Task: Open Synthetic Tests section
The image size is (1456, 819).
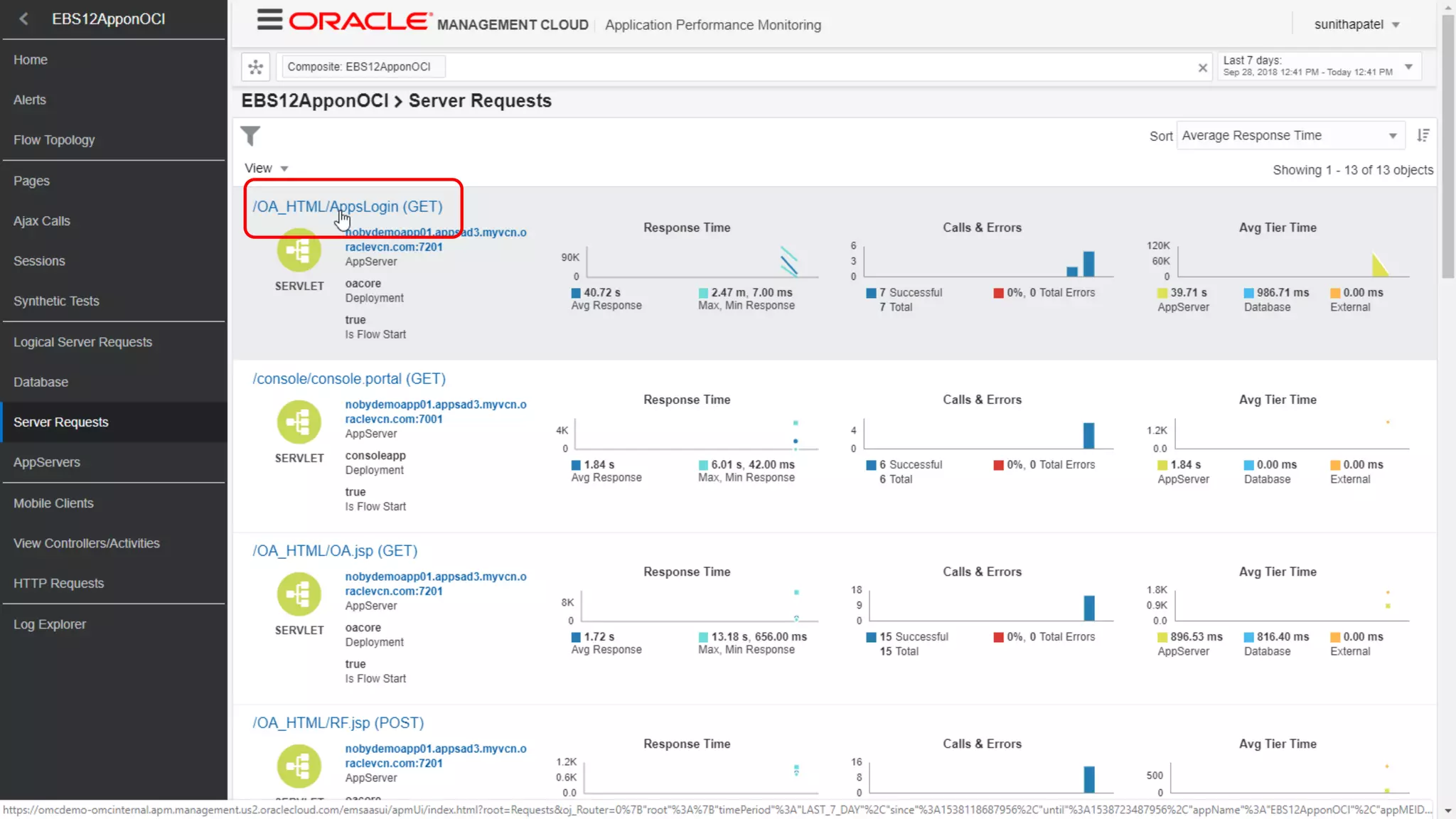Action: point(56,301)
